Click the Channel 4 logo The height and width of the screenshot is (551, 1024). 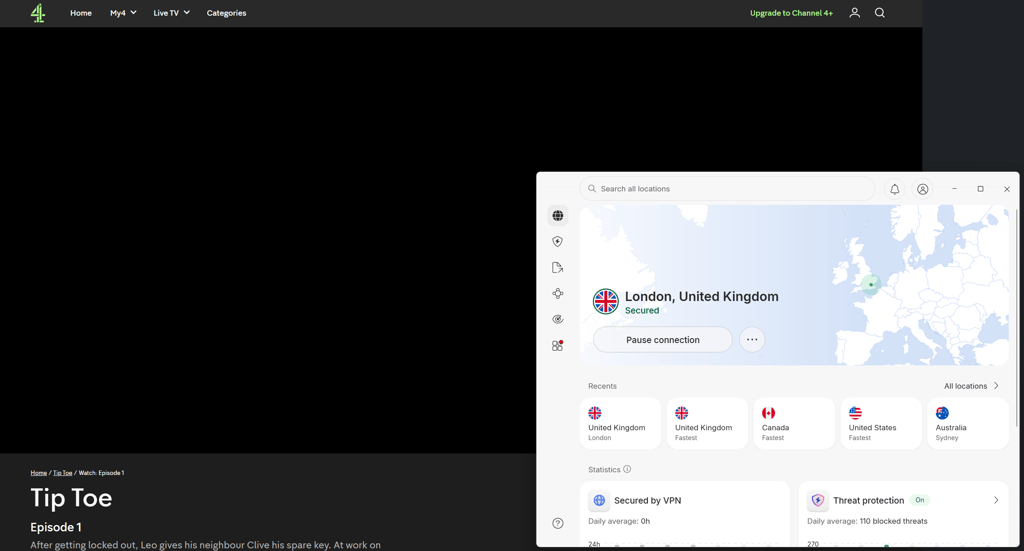[38, 13]
